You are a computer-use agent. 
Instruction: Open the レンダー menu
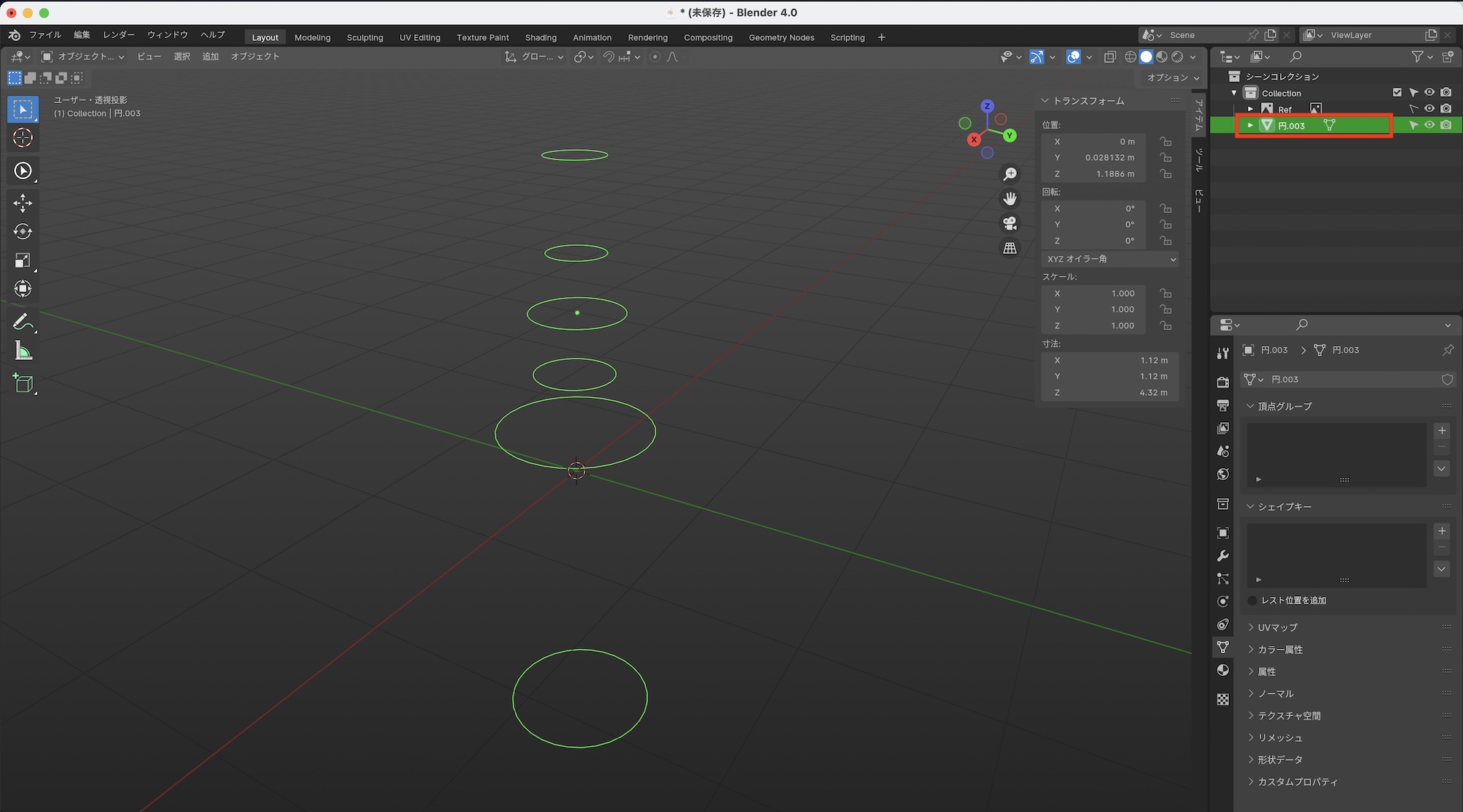pos(119,35)
